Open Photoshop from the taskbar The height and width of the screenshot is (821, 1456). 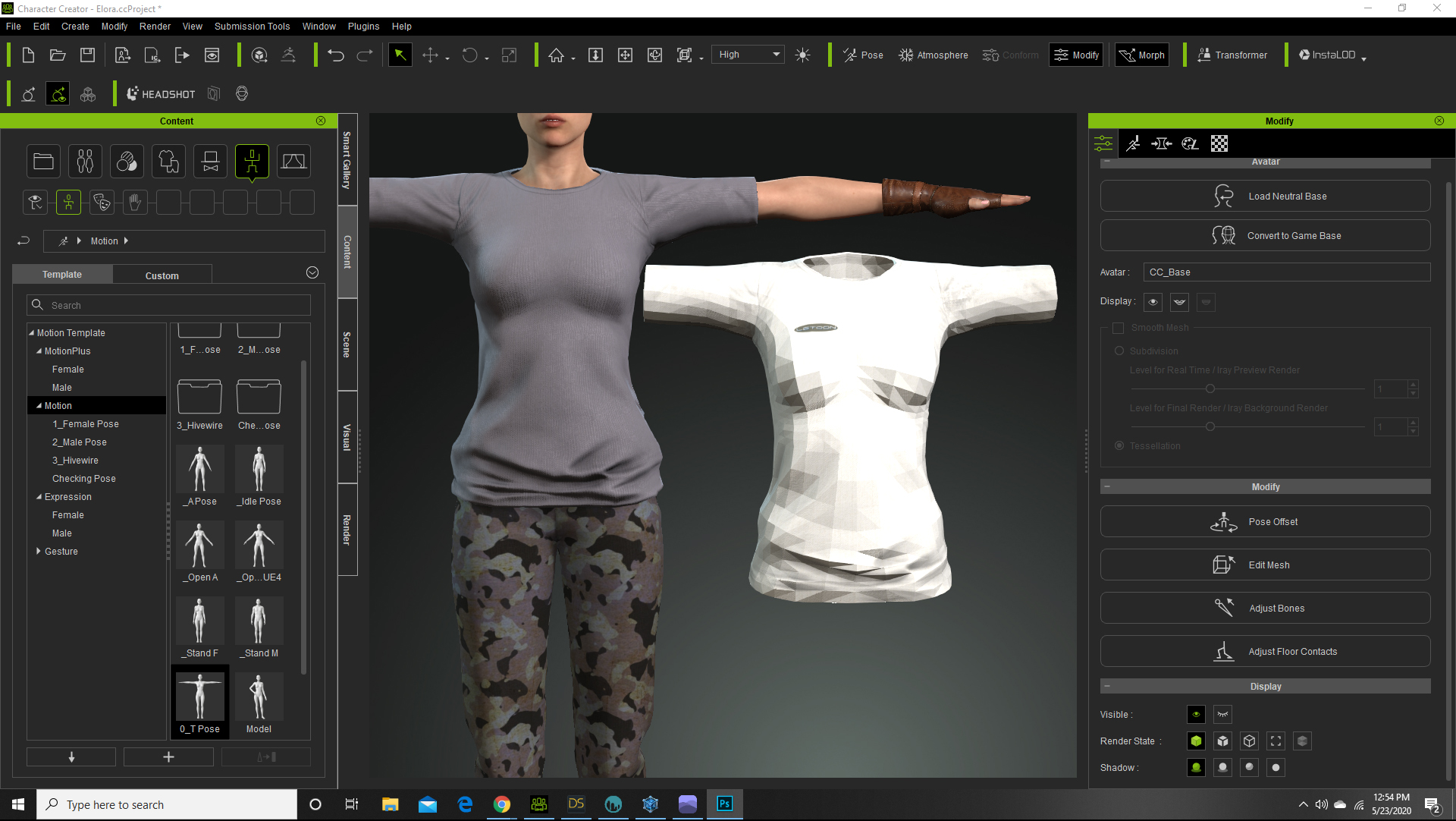click(x=724, y=804)
